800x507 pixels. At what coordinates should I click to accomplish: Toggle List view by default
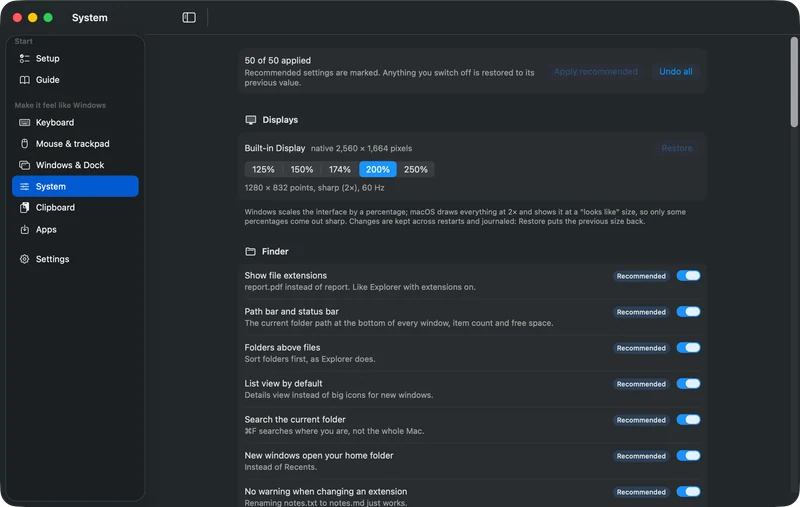688,384
